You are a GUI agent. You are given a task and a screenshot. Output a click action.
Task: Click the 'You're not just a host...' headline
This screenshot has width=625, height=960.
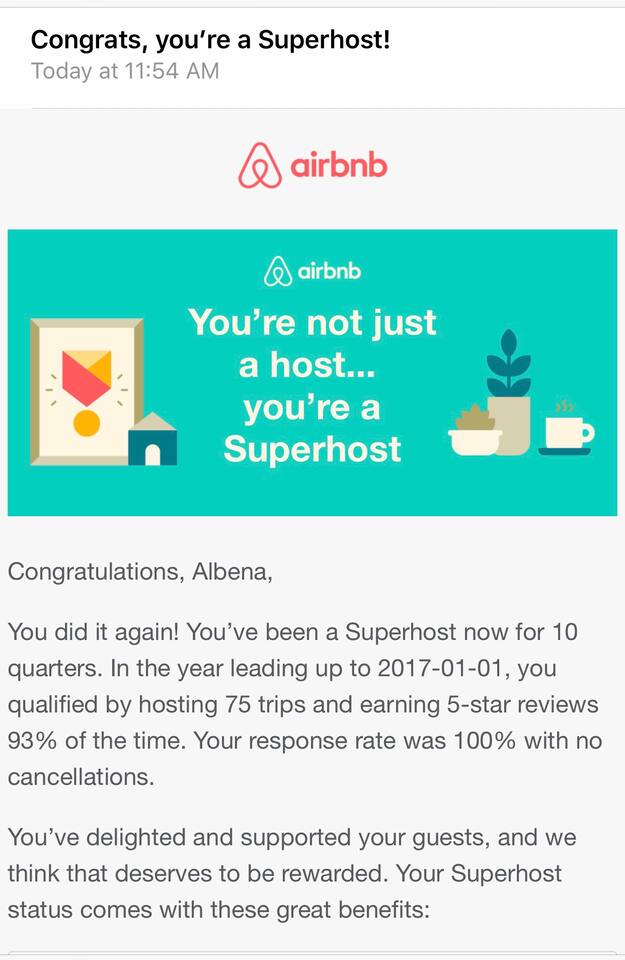pyautogui.click(x=312, y=343)
